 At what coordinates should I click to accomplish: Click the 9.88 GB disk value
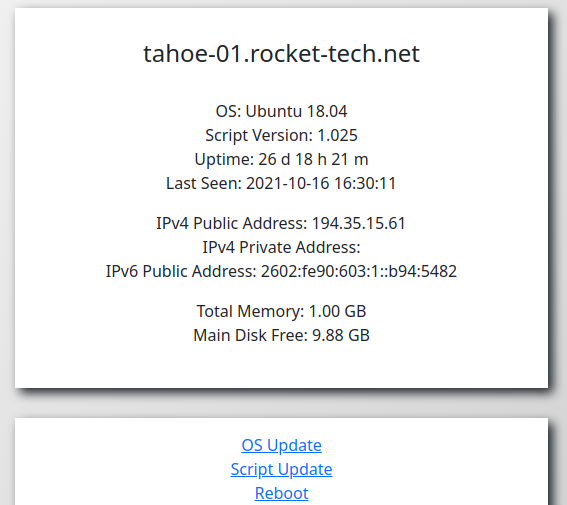[341, 335]
